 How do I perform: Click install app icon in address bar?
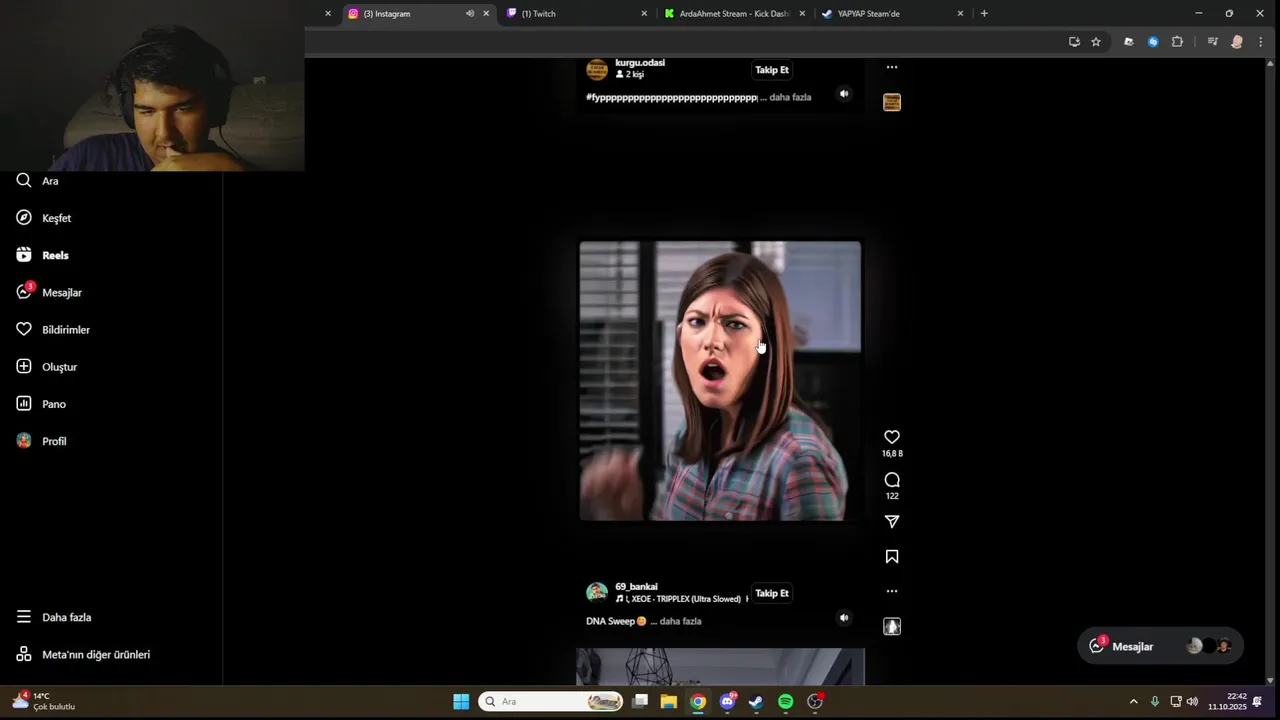(1074, 42)
